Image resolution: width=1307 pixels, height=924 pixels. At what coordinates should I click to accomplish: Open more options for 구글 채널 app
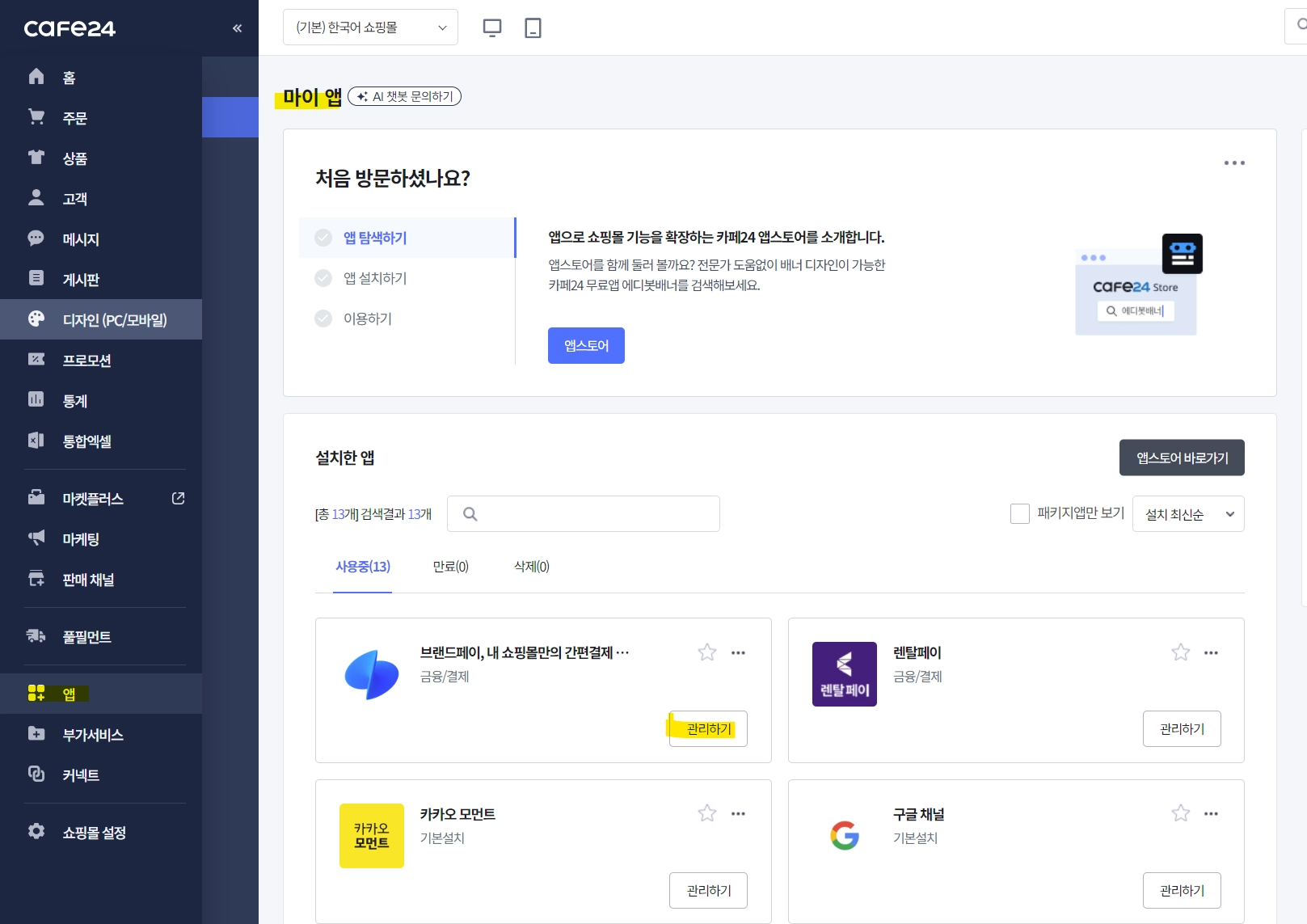(1211, 813)
